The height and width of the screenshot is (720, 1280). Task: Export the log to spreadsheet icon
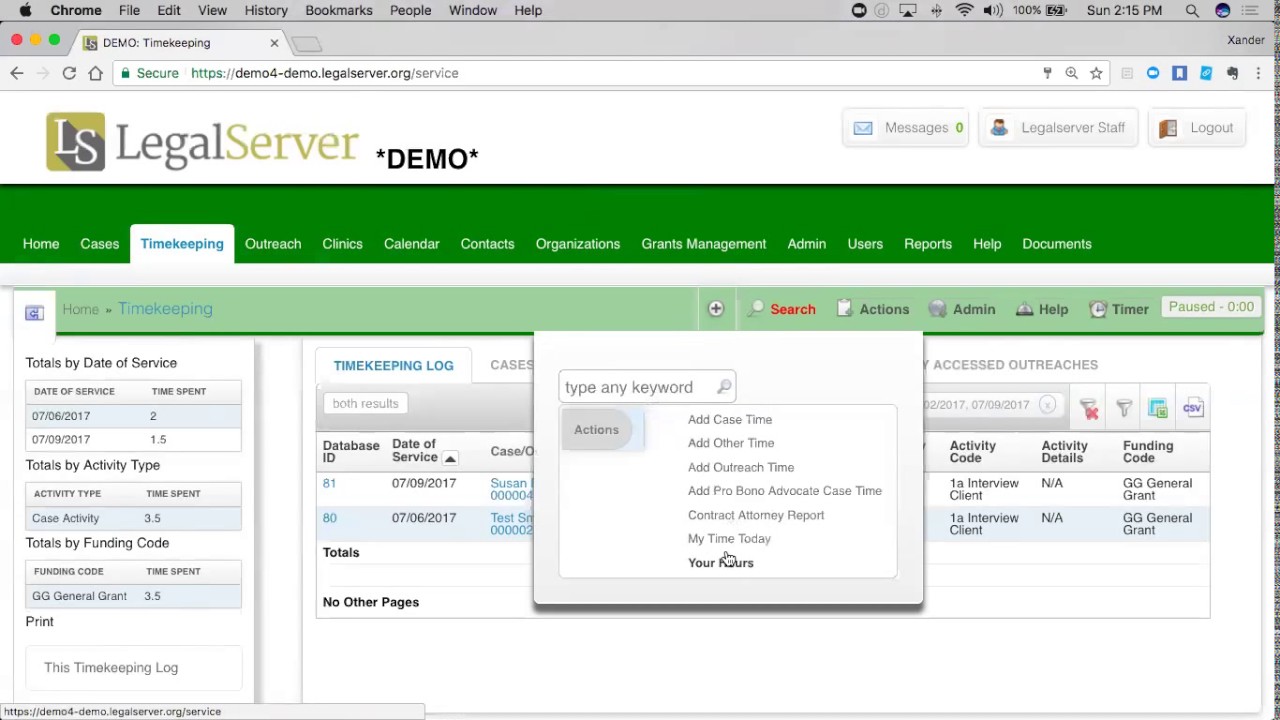coord(1158,408)
